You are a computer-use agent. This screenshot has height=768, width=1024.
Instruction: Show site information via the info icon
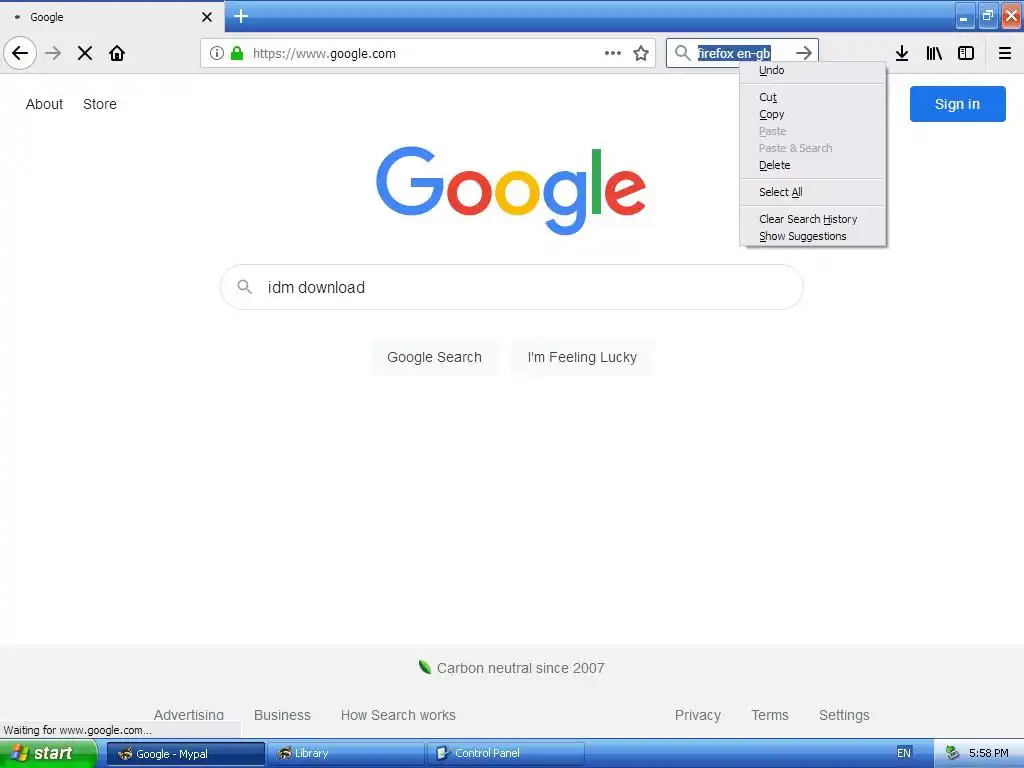point(216,53)
